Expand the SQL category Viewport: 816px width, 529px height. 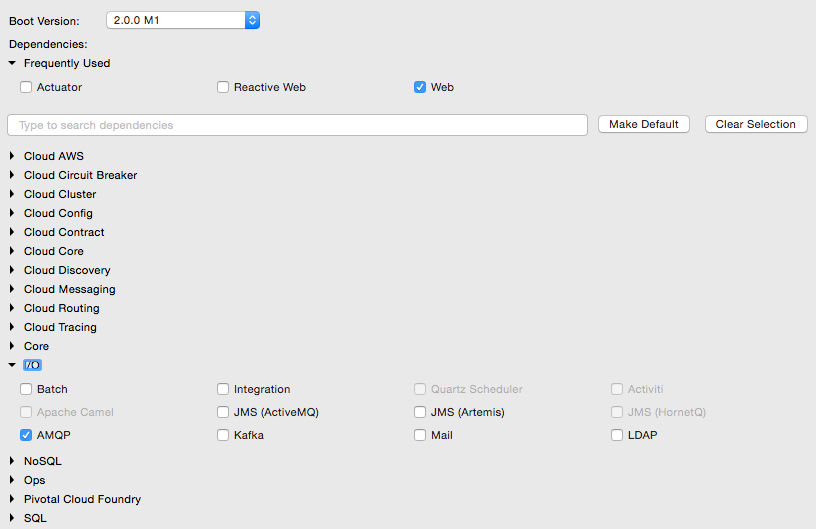(x=12, y=518)
